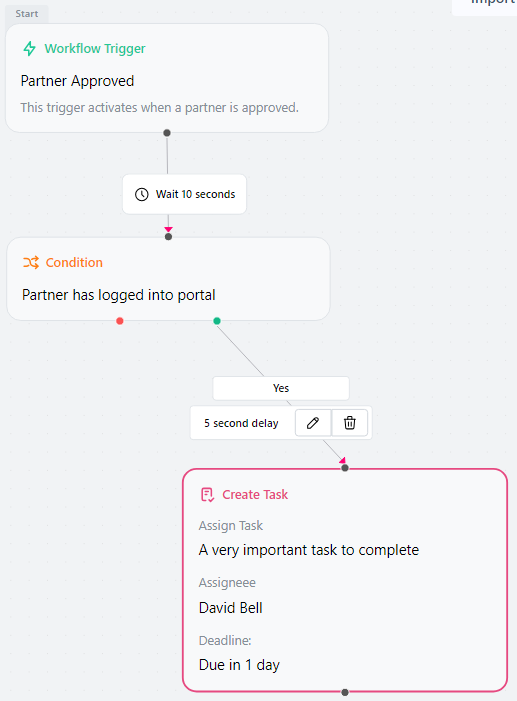Click the Create Task checklist icon

pyautogui.click(x=207, y=495)
